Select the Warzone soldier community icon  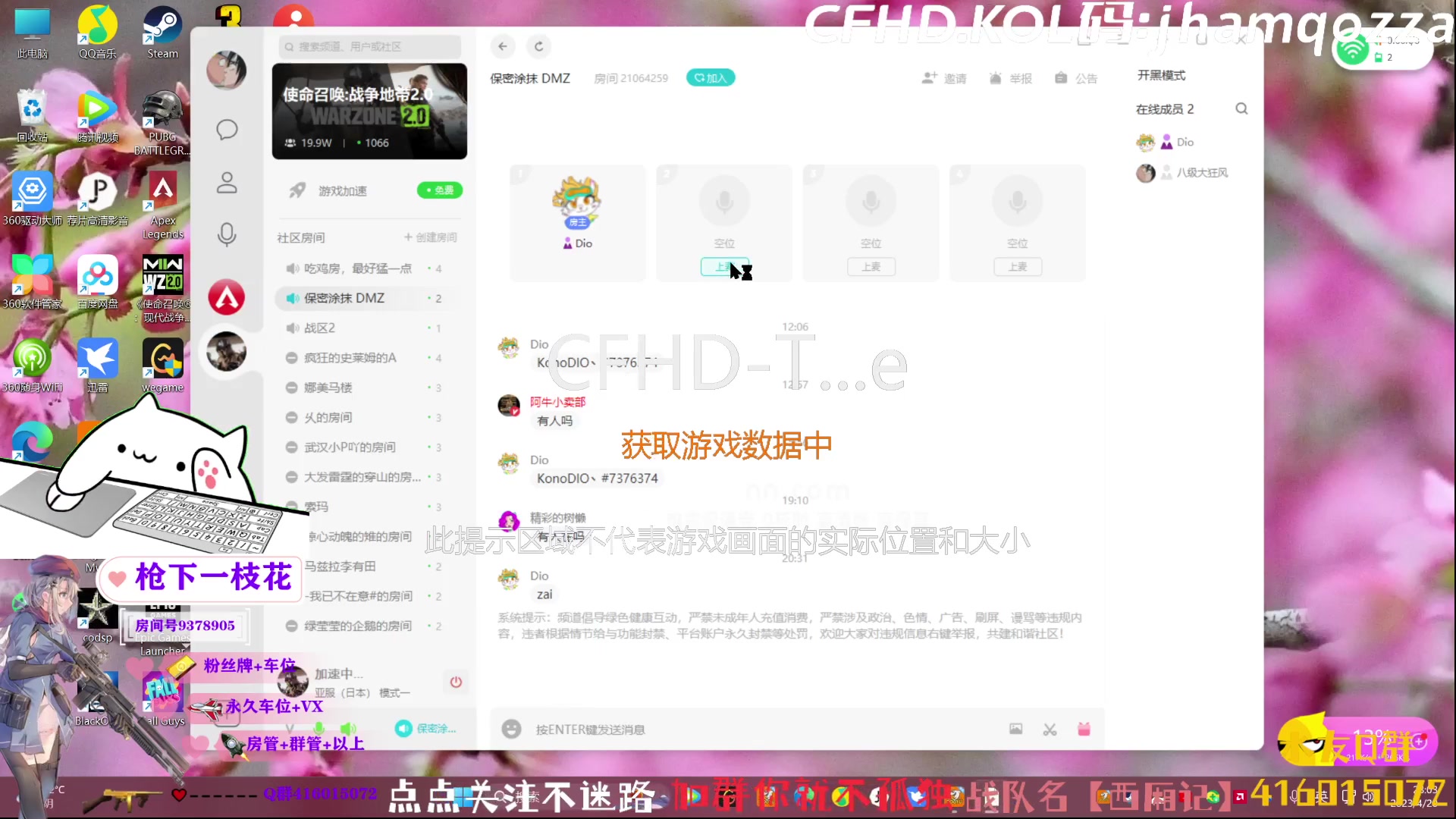227,351
